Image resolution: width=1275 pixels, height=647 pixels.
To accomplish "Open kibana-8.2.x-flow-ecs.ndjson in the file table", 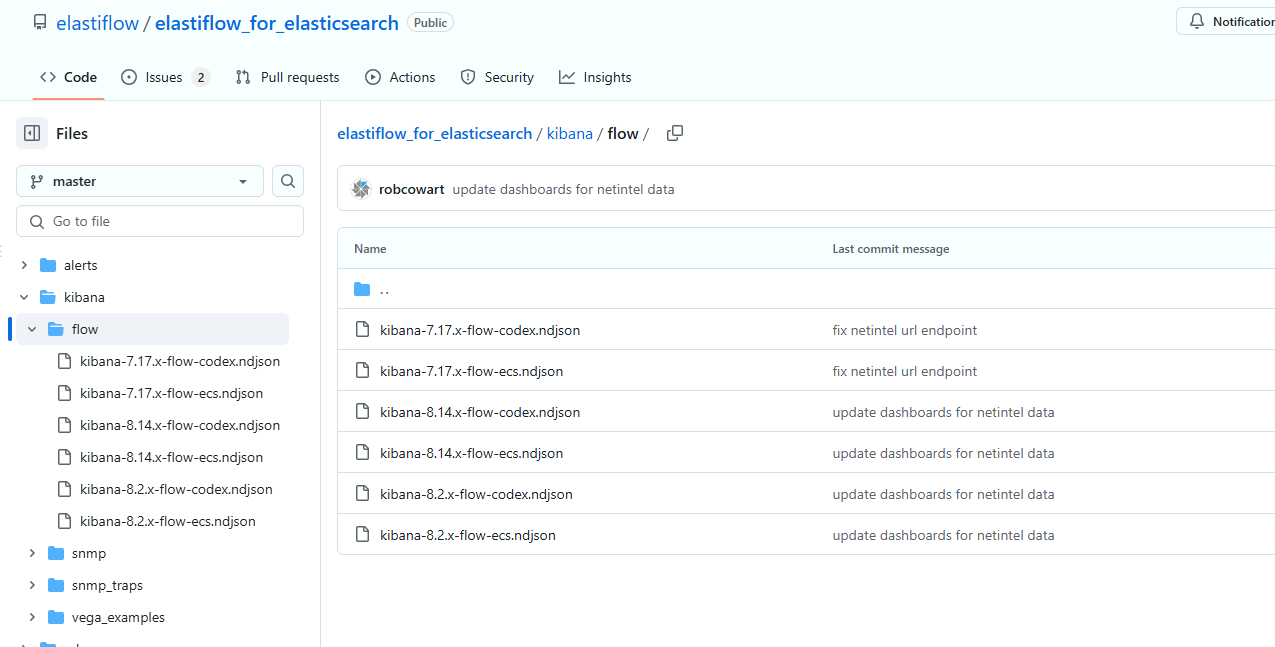I will (468, 535).
